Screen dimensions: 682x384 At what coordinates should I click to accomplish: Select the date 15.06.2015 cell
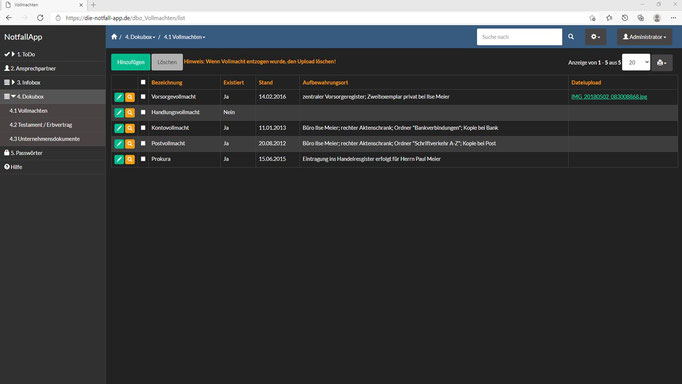(272, 159)
